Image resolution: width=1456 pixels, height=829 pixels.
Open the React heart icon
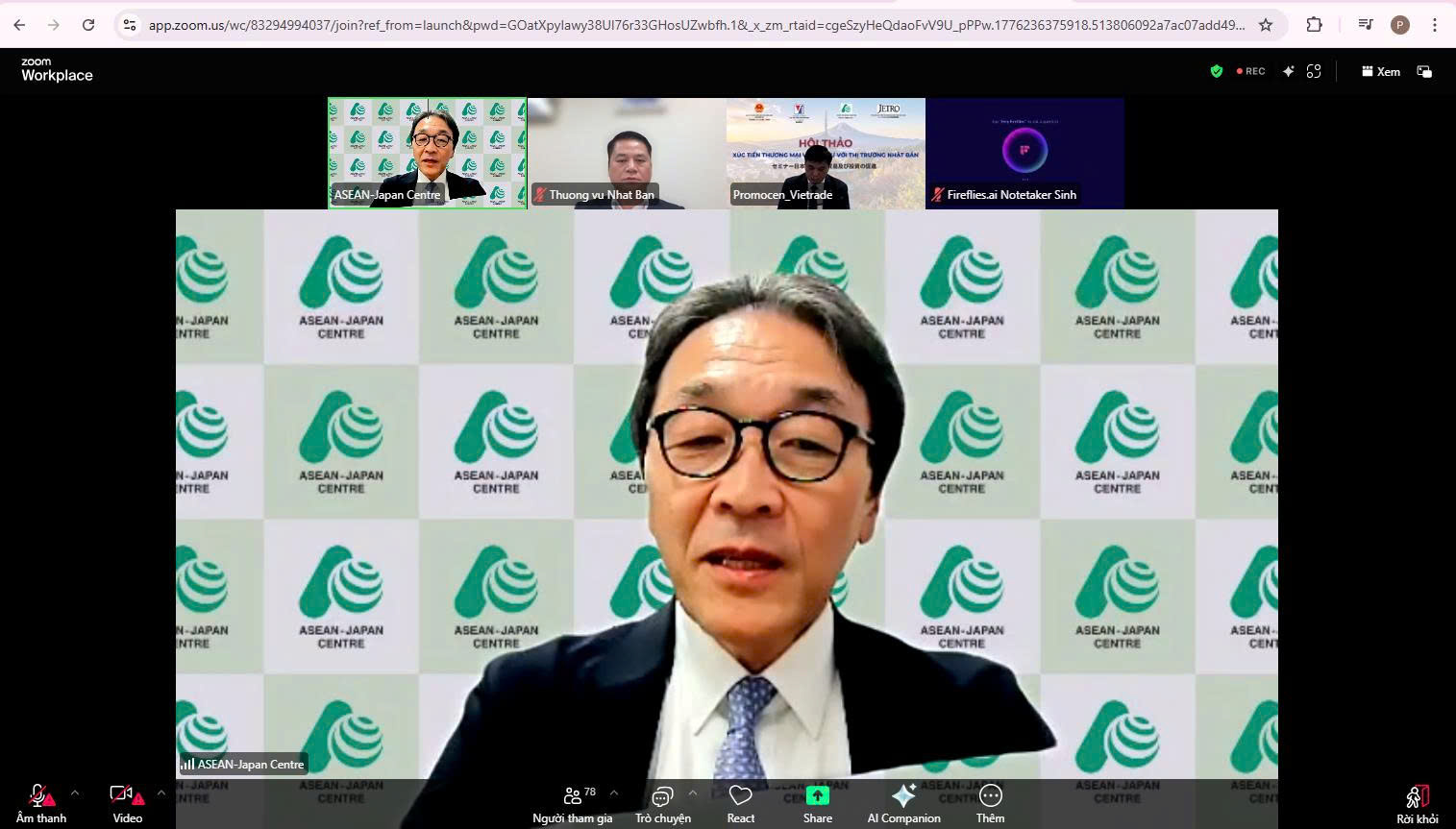point(740,803)
